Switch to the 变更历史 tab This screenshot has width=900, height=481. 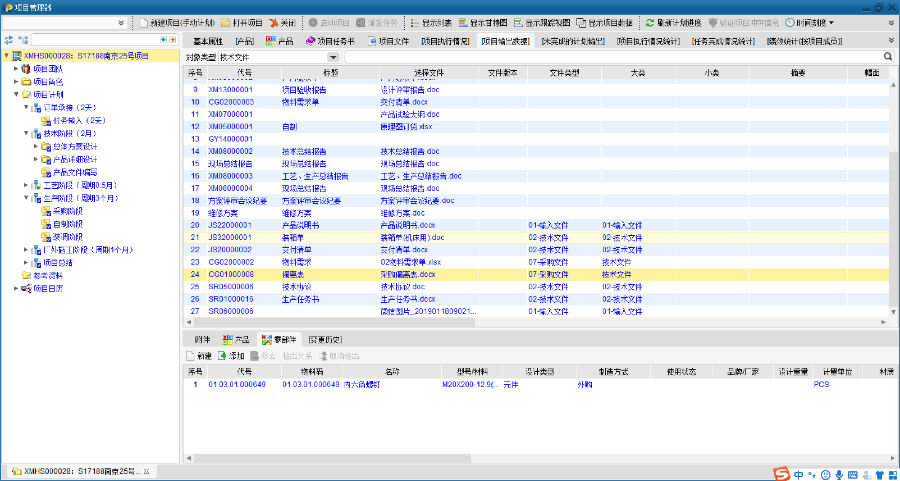pos(325,339)
